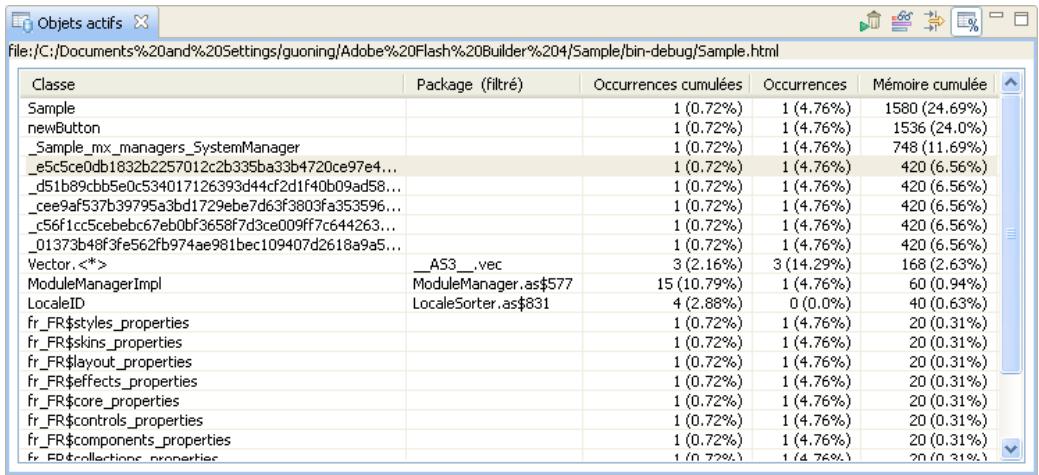Viewport: 1039px width, 475px height.
Task: Select the fr_FR$components_properties row
Action: click(511, 440)
